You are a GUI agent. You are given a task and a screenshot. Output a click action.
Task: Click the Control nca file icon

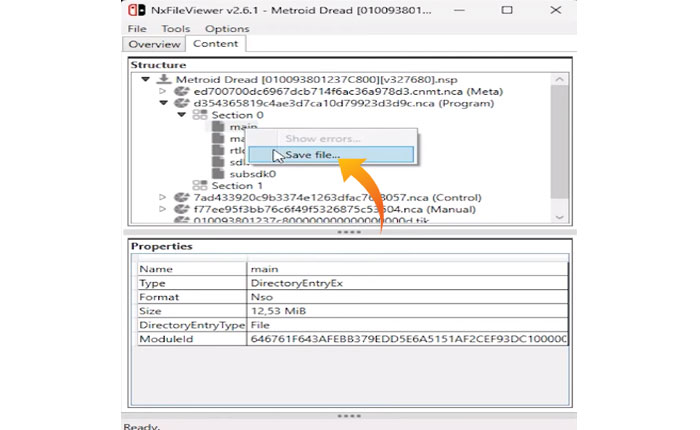(182, 198)
